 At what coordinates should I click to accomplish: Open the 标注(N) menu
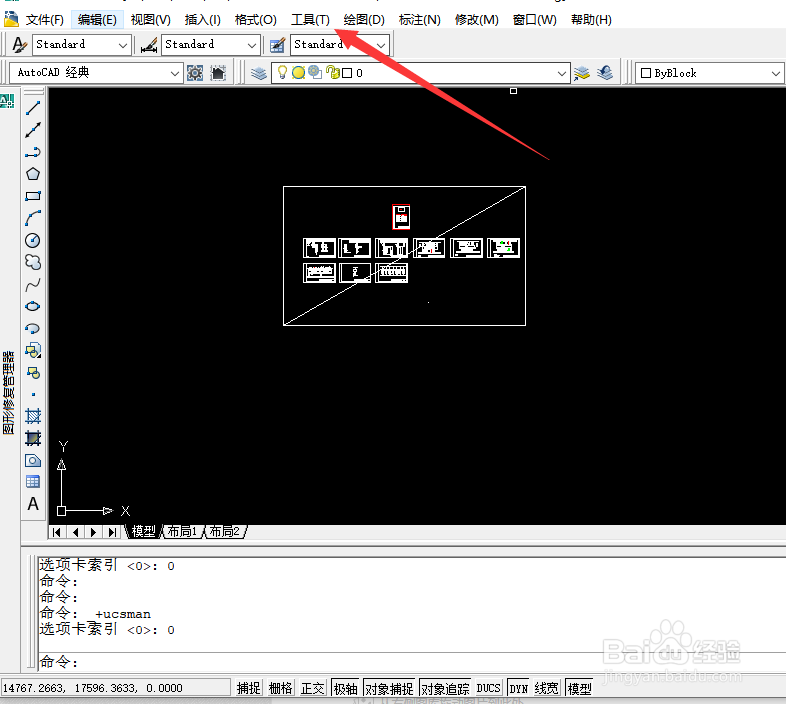click(420, 20)
